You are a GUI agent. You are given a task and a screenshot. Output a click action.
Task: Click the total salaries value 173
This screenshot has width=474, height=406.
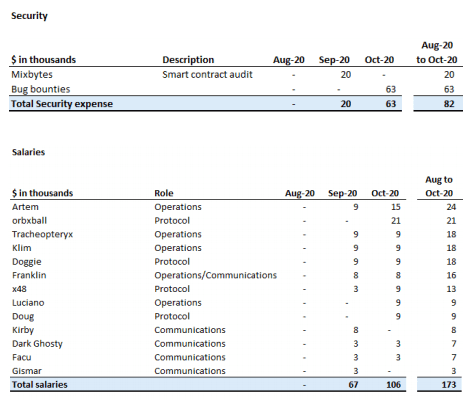[x=449, y=385]
